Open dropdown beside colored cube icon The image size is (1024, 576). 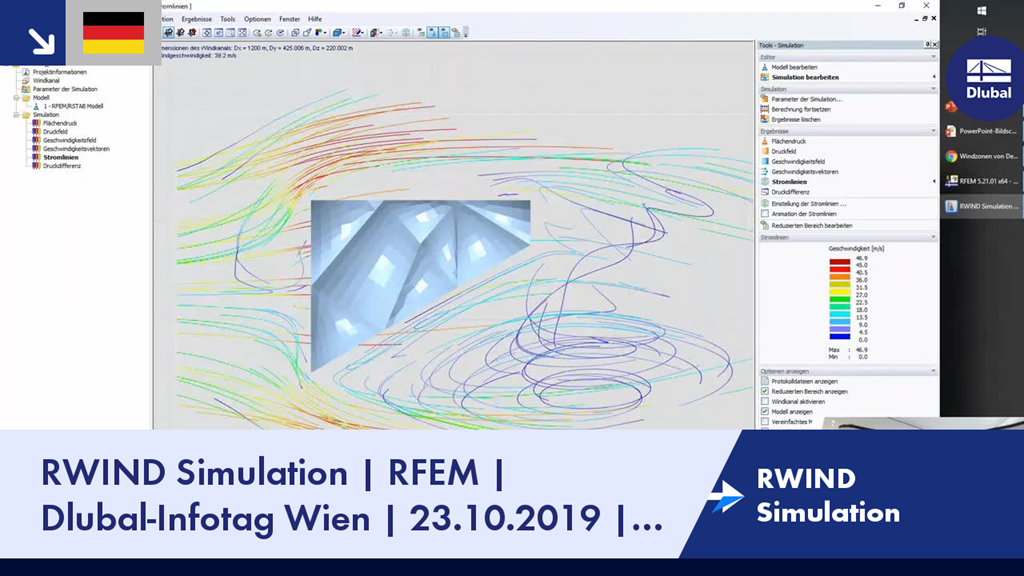tap(381, 33)
